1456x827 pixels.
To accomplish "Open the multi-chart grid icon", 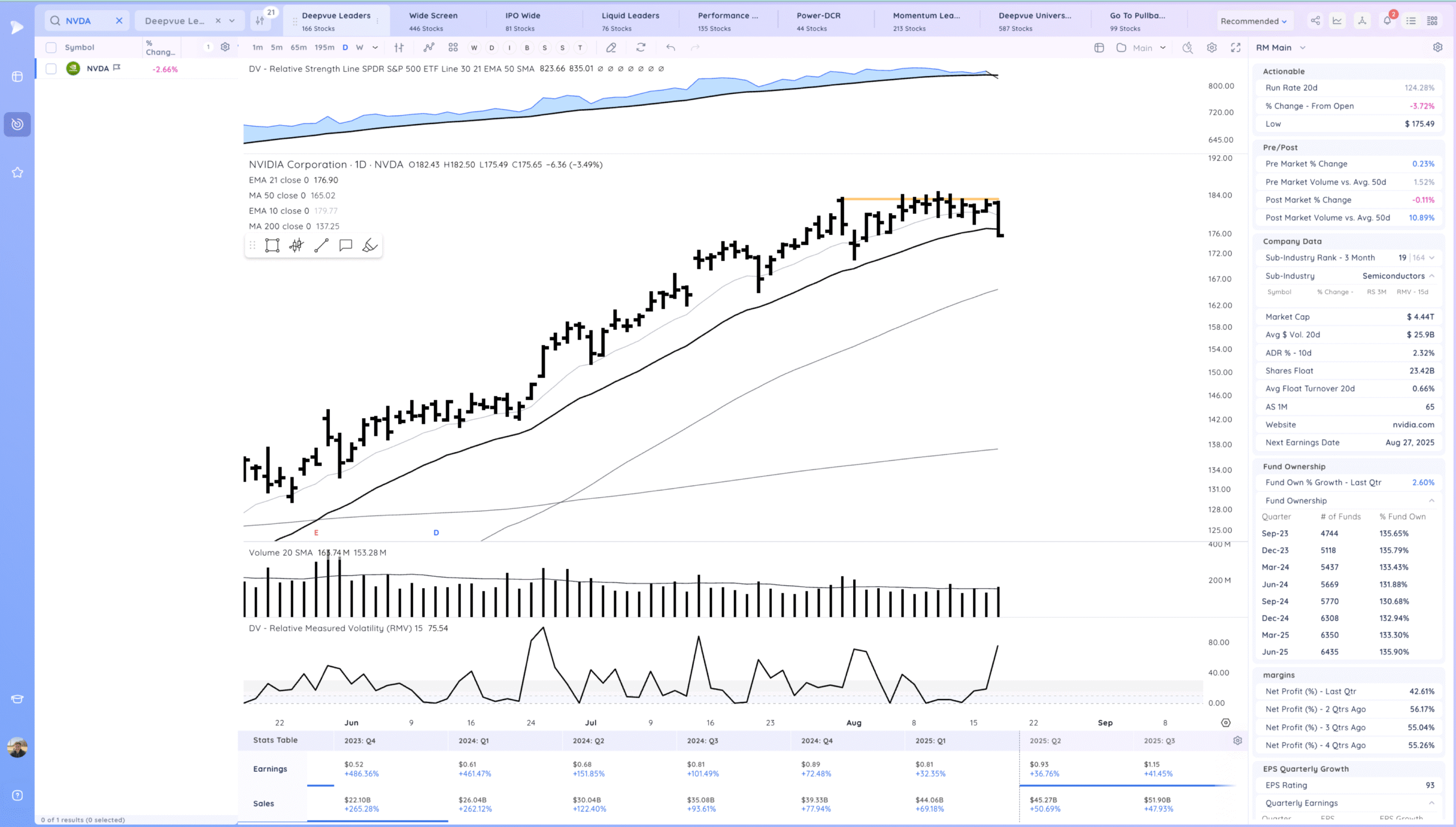I will (x=453, y=48).
